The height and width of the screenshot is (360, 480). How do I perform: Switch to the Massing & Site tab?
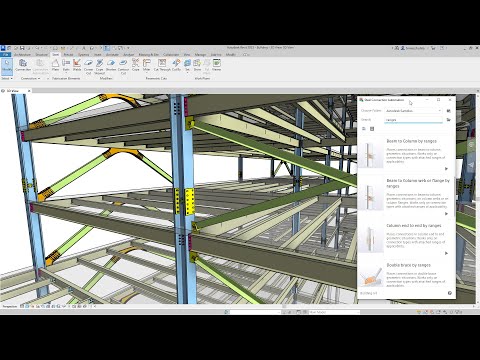click(x=149, y=54)
